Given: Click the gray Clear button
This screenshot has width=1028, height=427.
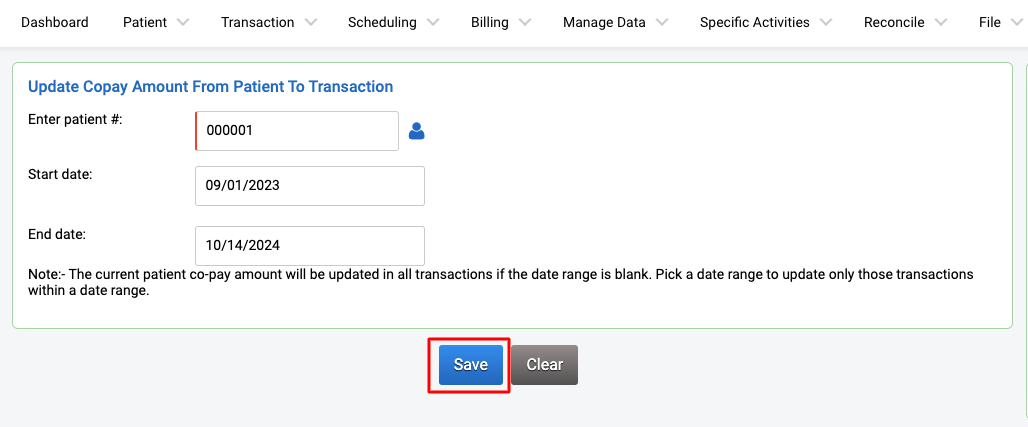Looking at the screenshot, I should coord(545,365).
